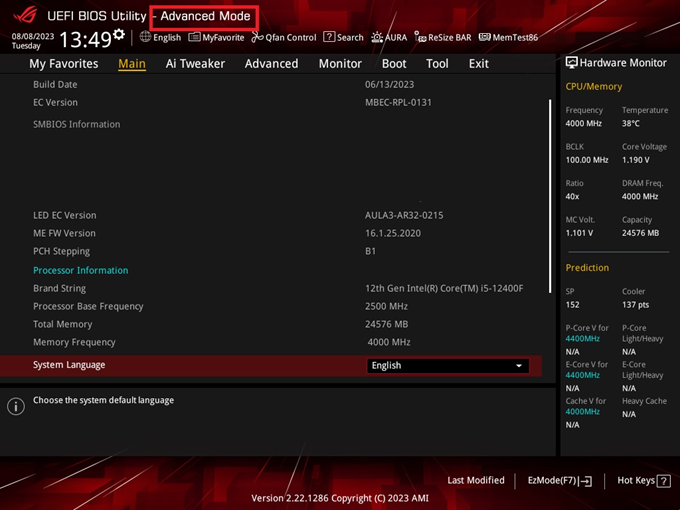This screenshot has height=510, width=680.
Task: Click the AULA3-AR32-0215 value
Action: tap(404, 216)
